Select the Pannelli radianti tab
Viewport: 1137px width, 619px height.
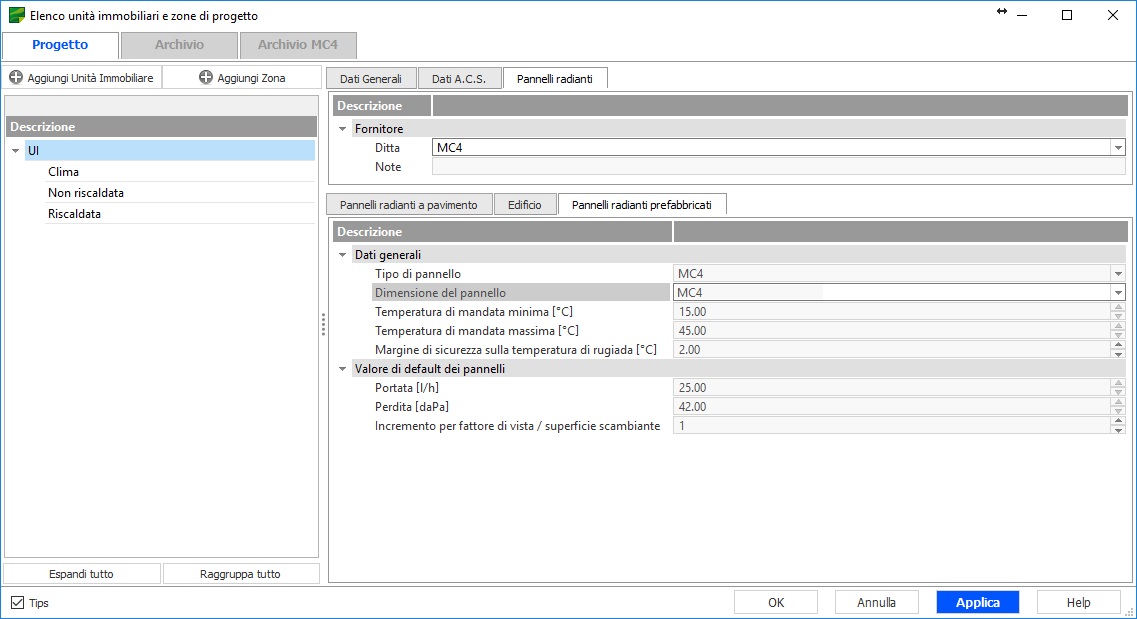[555, 78]
